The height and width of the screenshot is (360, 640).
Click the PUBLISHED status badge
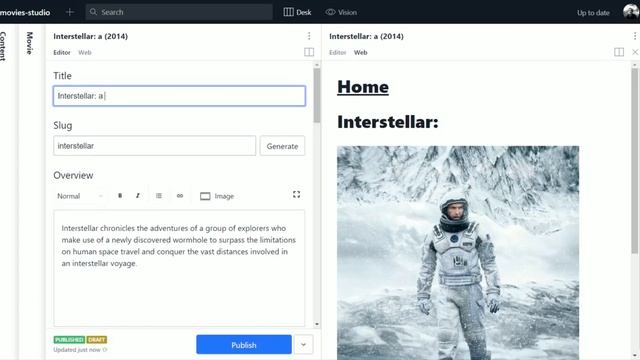[69, 340]
